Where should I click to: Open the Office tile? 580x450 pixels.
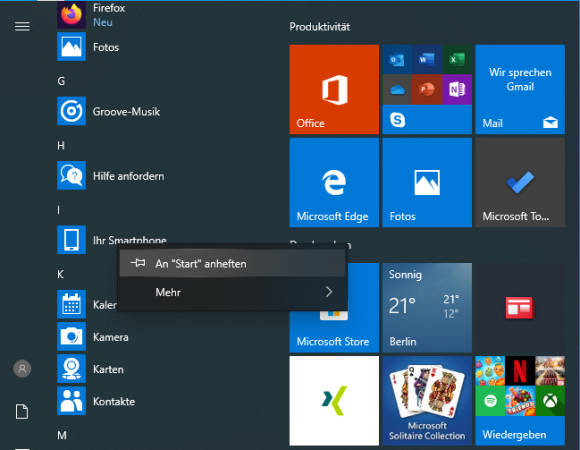pos(334,89)
